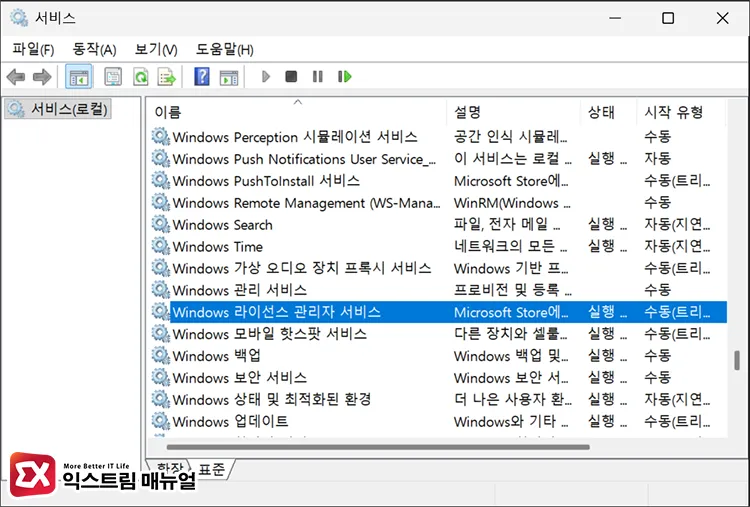Click description WinRM(Windows ... cell

tap(512, 203)
